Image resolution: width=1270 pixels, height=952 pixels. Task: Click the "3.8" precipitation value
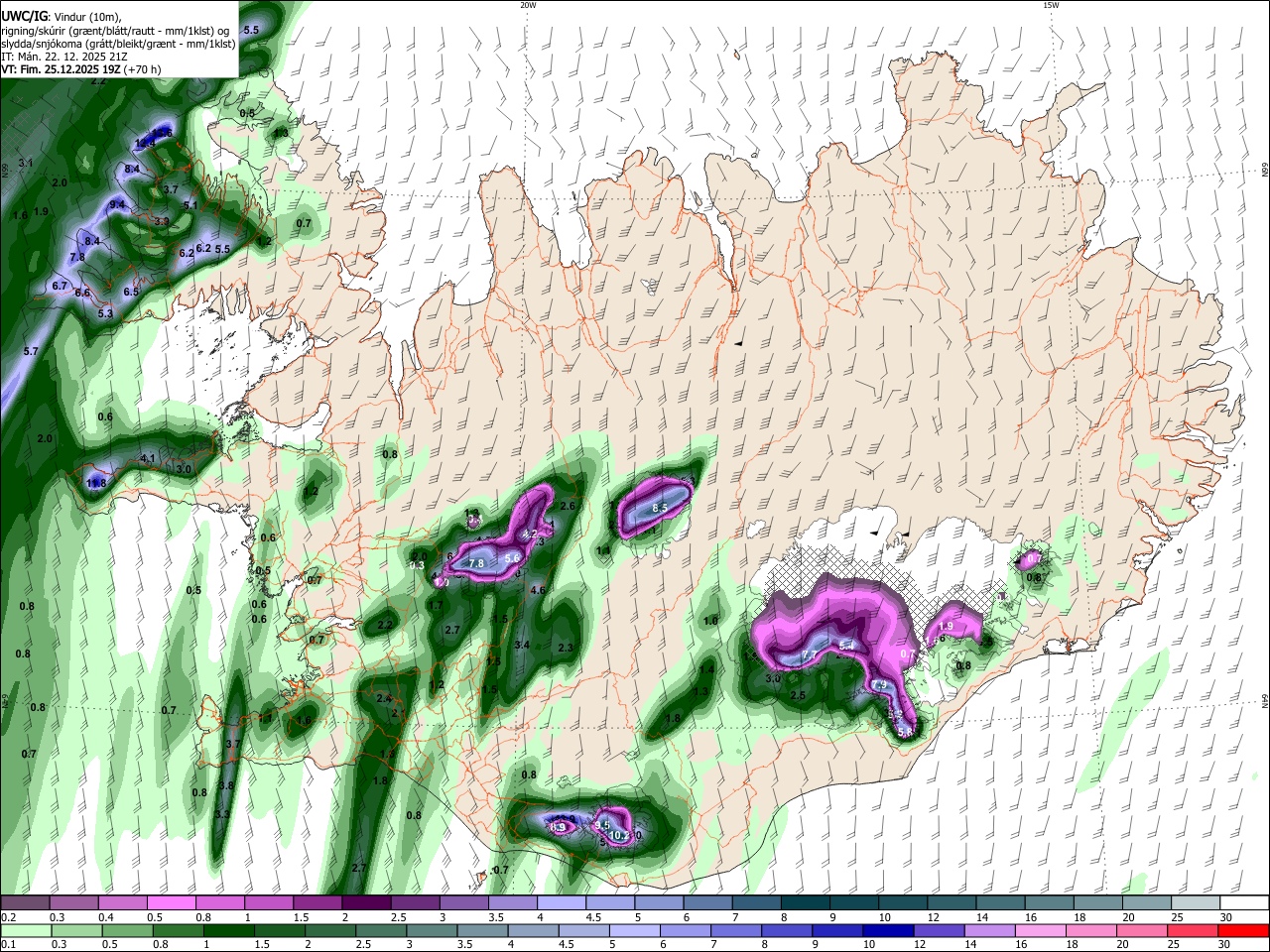[225, 786]
